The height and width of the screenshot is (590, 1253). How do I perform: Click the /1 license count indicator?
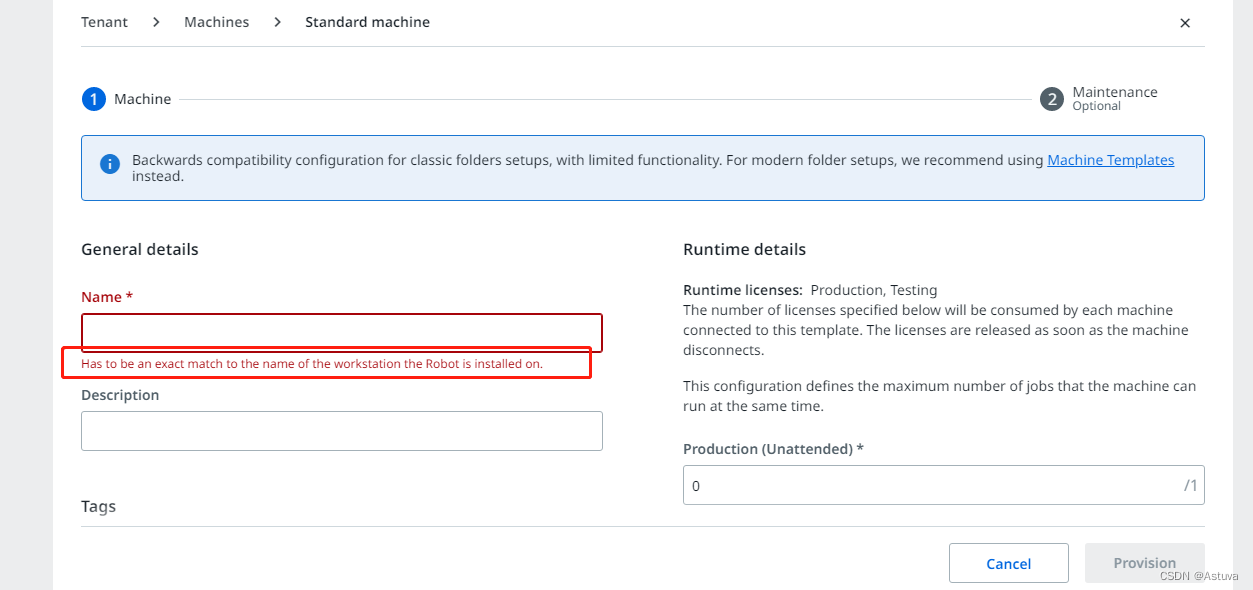pyautogui.click(x=1190, y=485)
